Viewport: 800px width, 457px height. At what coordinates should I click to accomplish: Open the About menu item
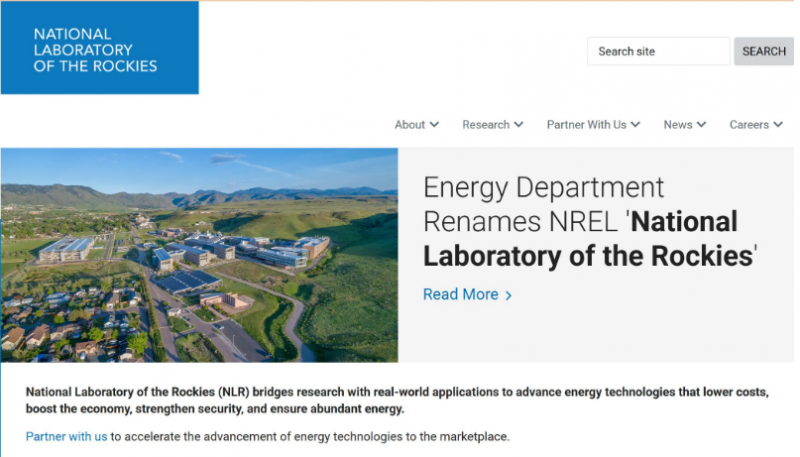pyautogui.click(x=410, y=125)
